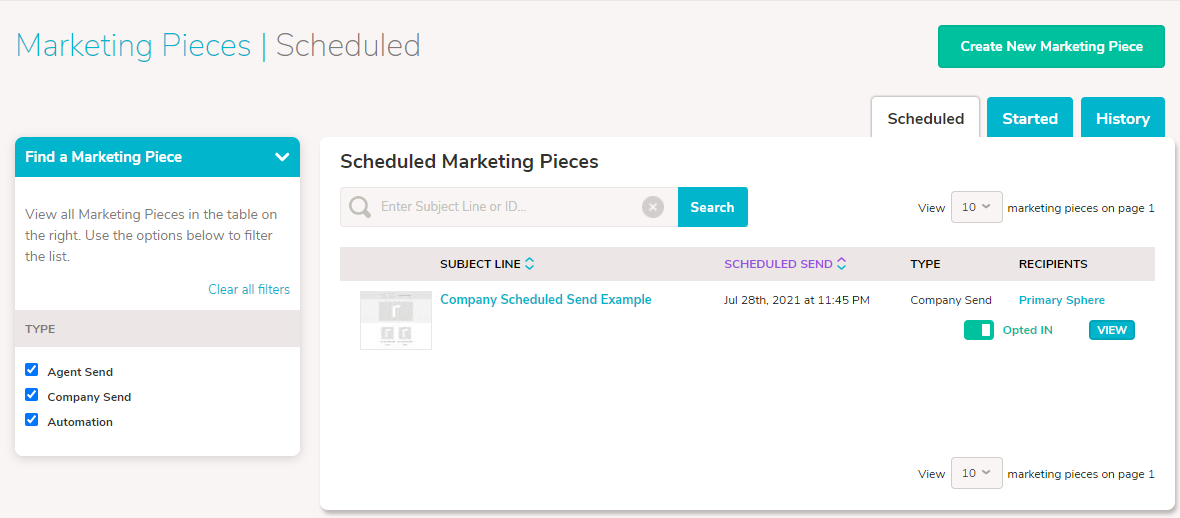Switch to the Started tab

pyautogui.click(x=1029, y=118)
